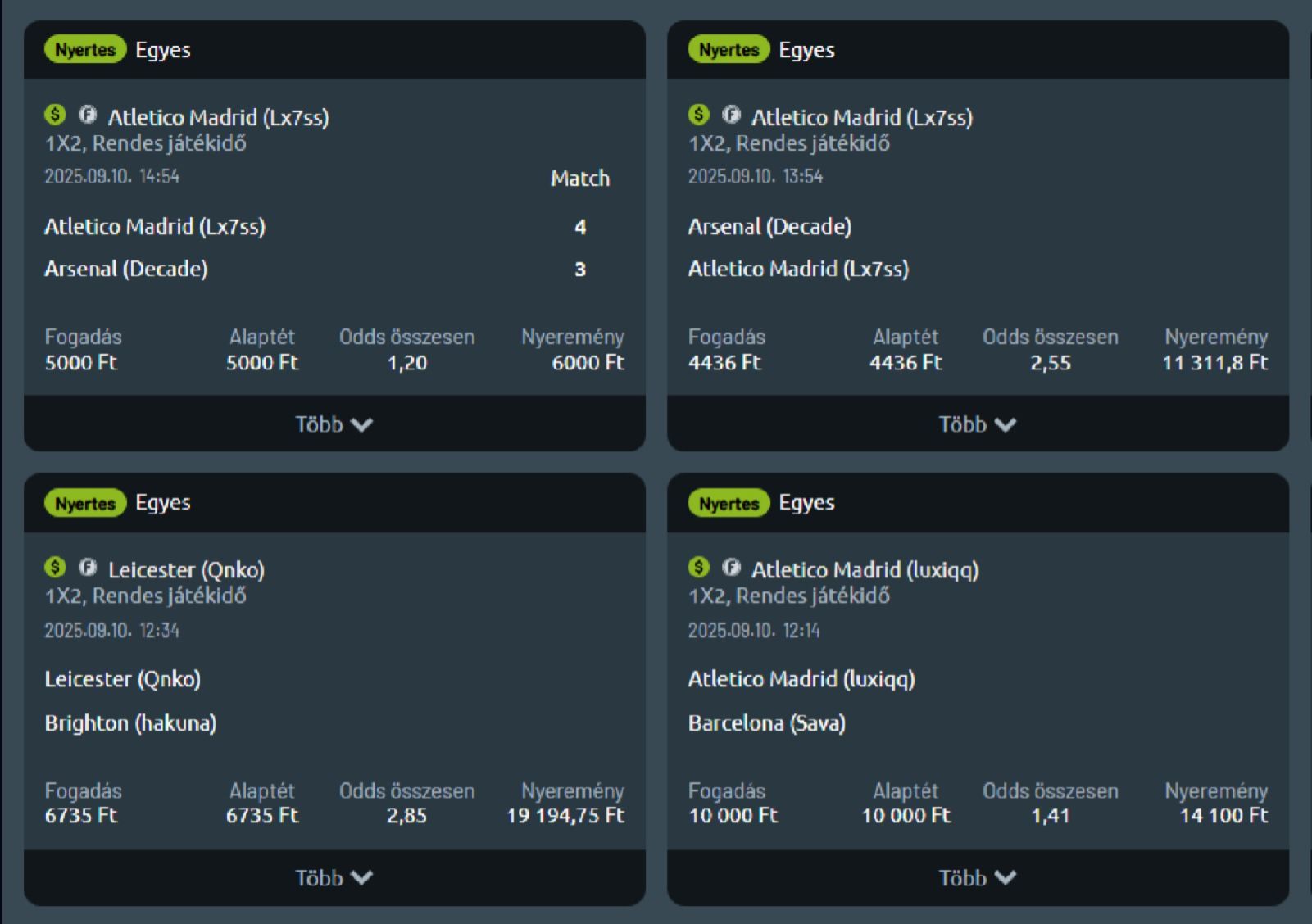Show more details for Atletico vs Barcelona bet
This screenshot has width=1312, height=924.
[977, 878]
